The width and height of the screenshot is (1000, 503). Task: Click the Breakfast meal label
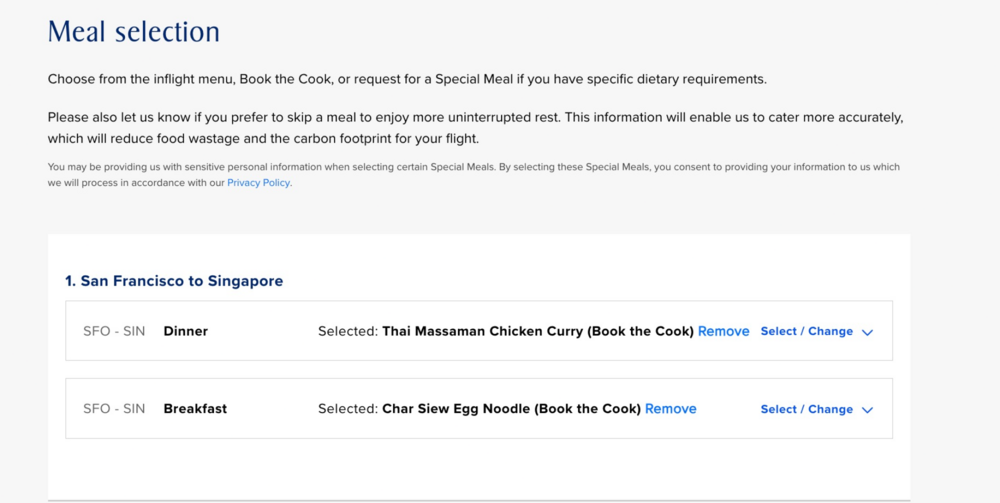pyautogui.click(x=195, y=409)
